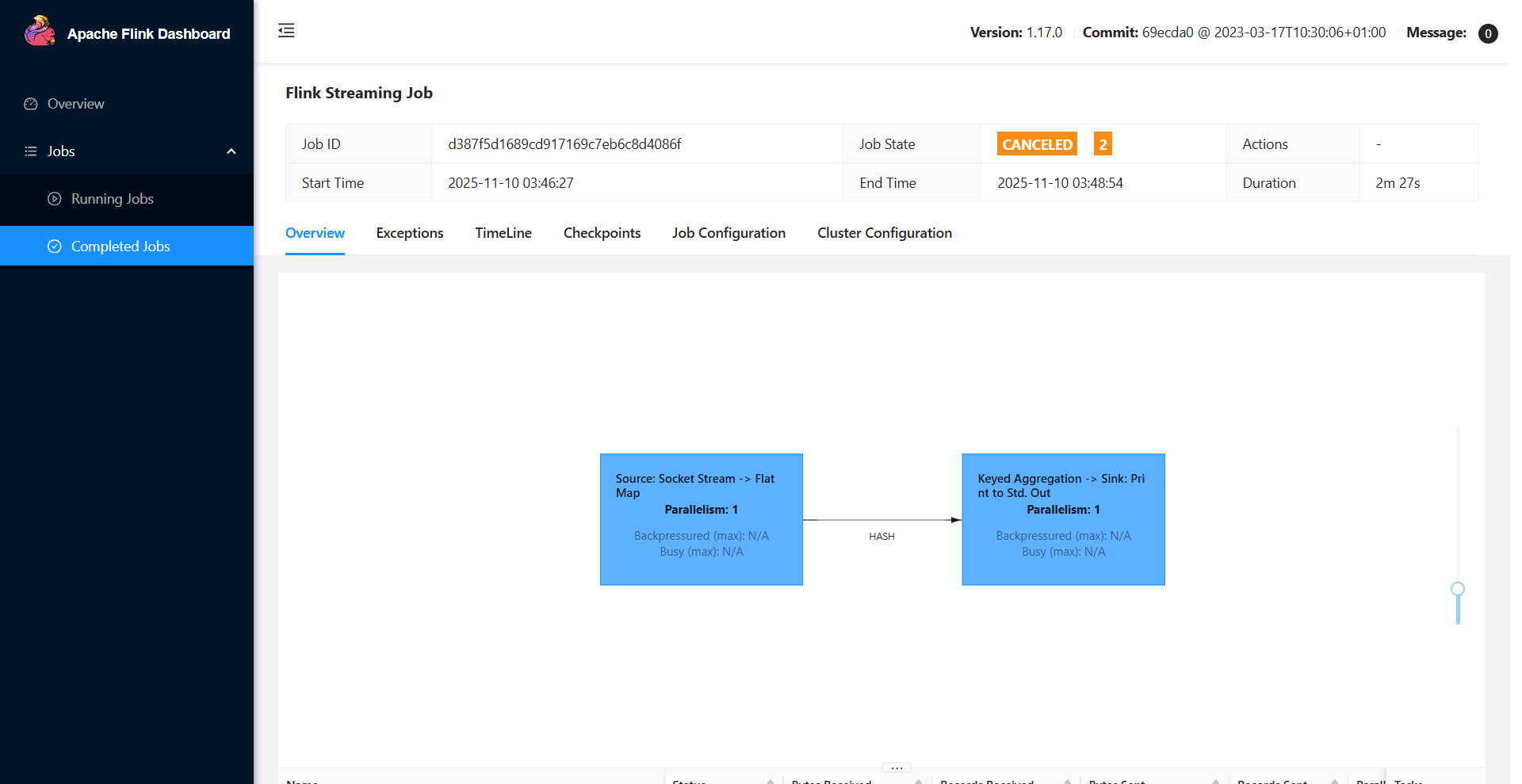This screenshot has width=1522, height=784.
Task: Open the Job Configuration tab
Action: [x=728, y=233]
